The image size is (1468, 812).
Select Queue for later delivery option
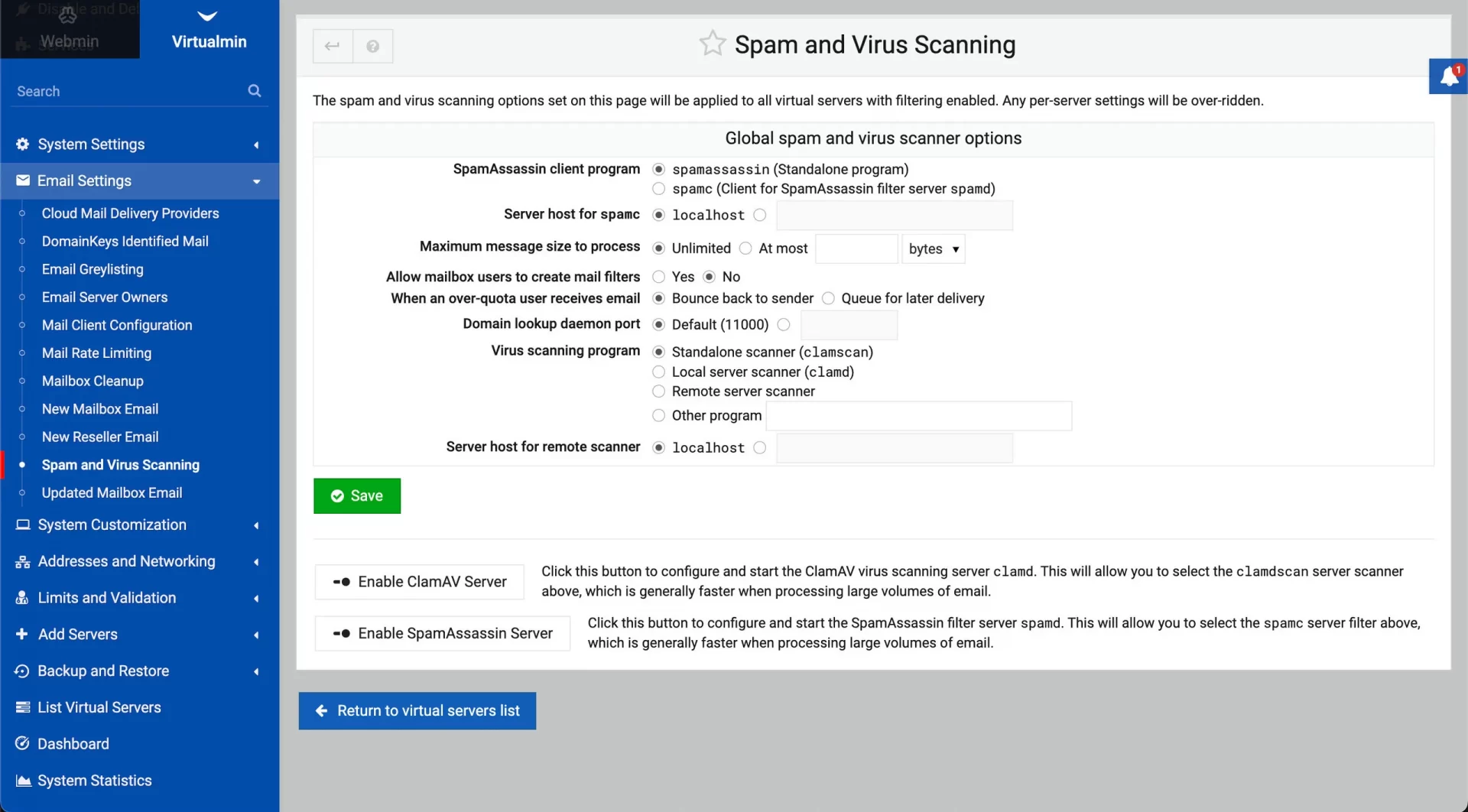(828, 298)
